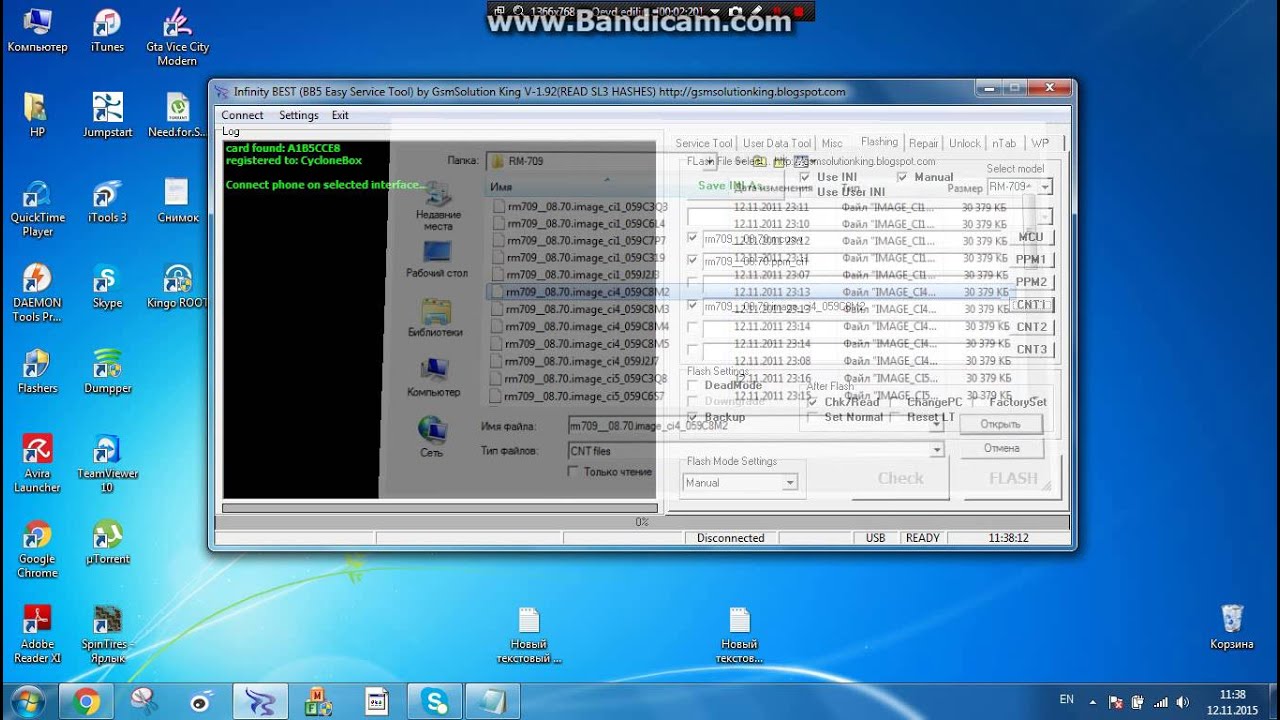
Task: Toggle Backup checkbox
Action: [x=693, y=417]
